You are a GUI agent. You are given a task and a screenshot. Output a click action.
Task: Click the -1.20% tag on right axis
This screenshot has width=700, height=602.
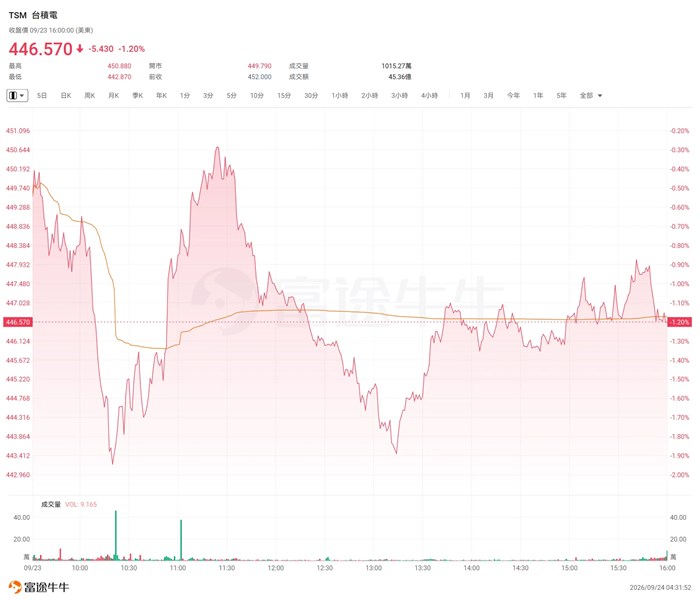[679, 322]
